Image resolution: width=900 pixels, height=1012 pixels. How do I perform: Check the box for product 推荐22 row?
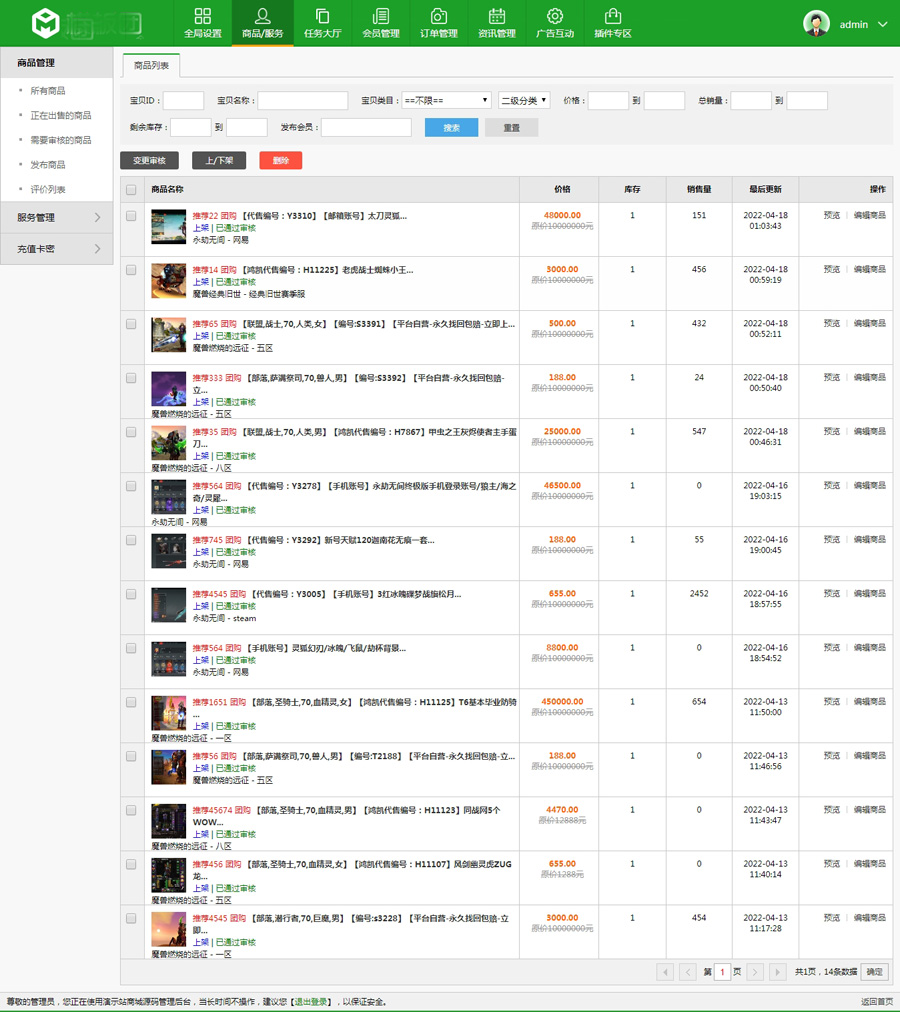pyautogui.click(x=131, y=216)
